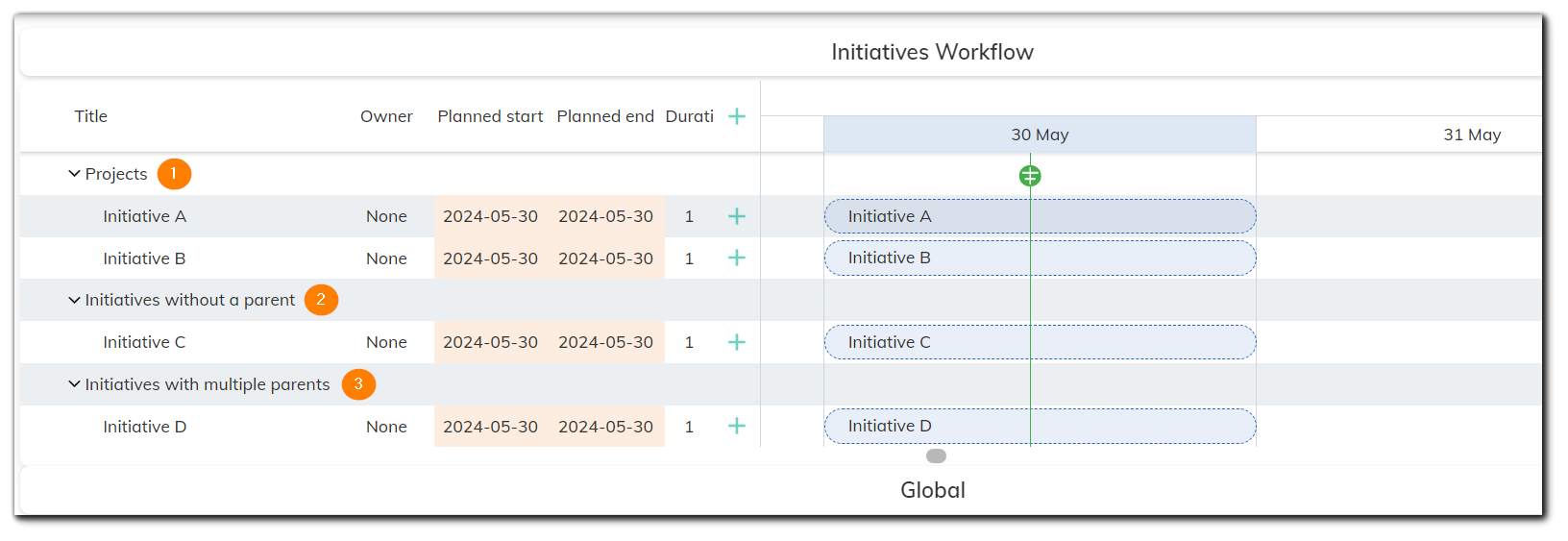Collapse Initiatives with multiple parents group
The width and height of the screenshot is (1568, 541).
pos(74,384)
